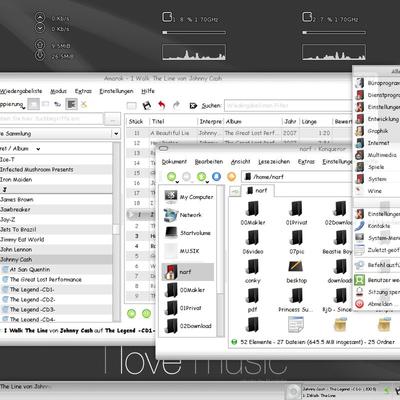Open the Wiedergabeliste menu in Amarok

click(x=21, y=91)
